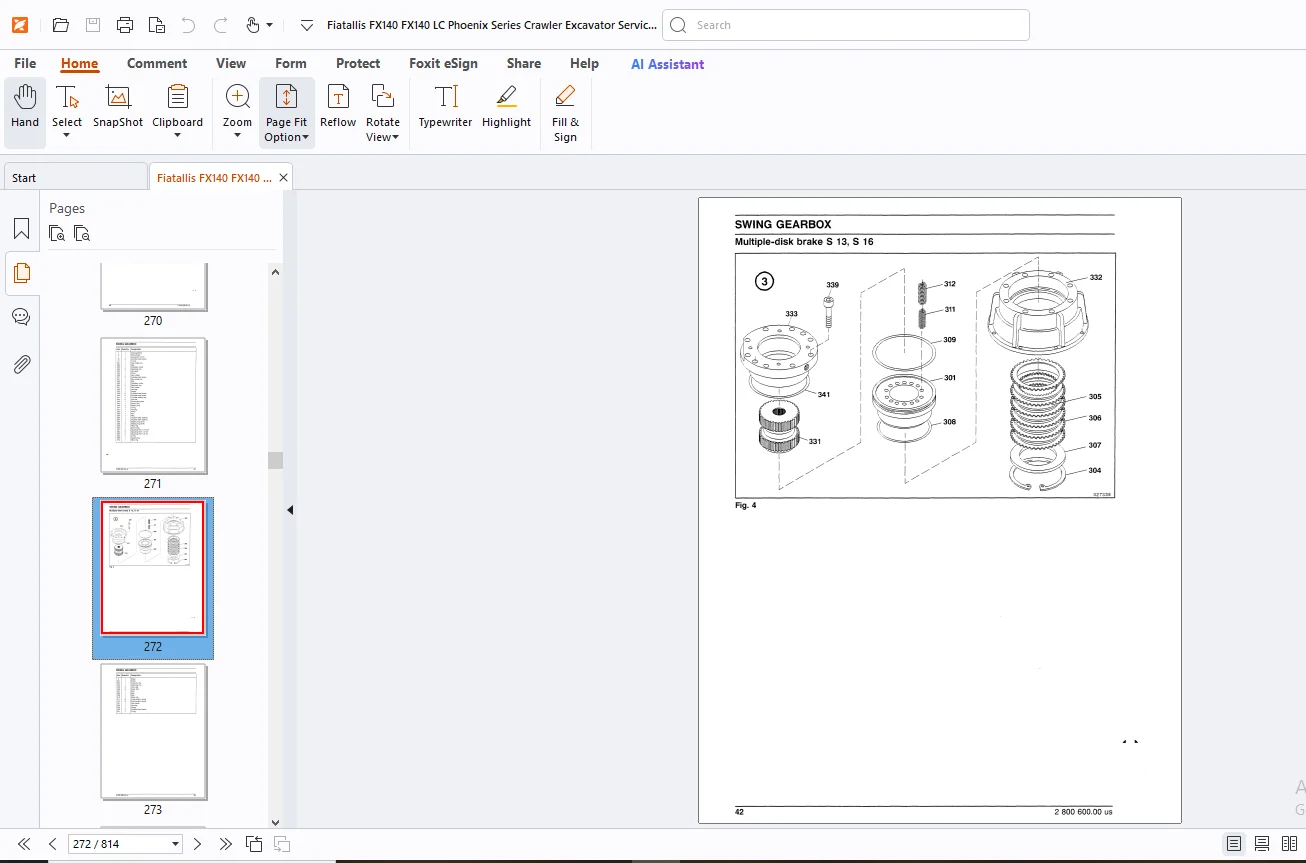Switch to facing pages view

1289,844
